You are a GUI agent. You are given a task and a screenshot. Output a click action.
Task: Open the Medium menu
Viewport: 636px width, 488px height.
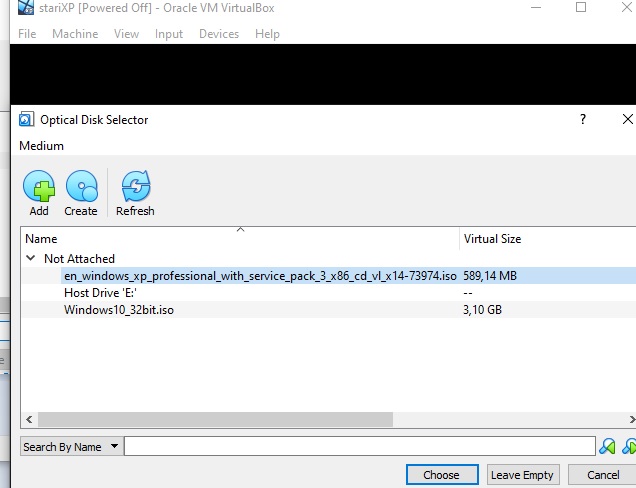coord(41,146)
